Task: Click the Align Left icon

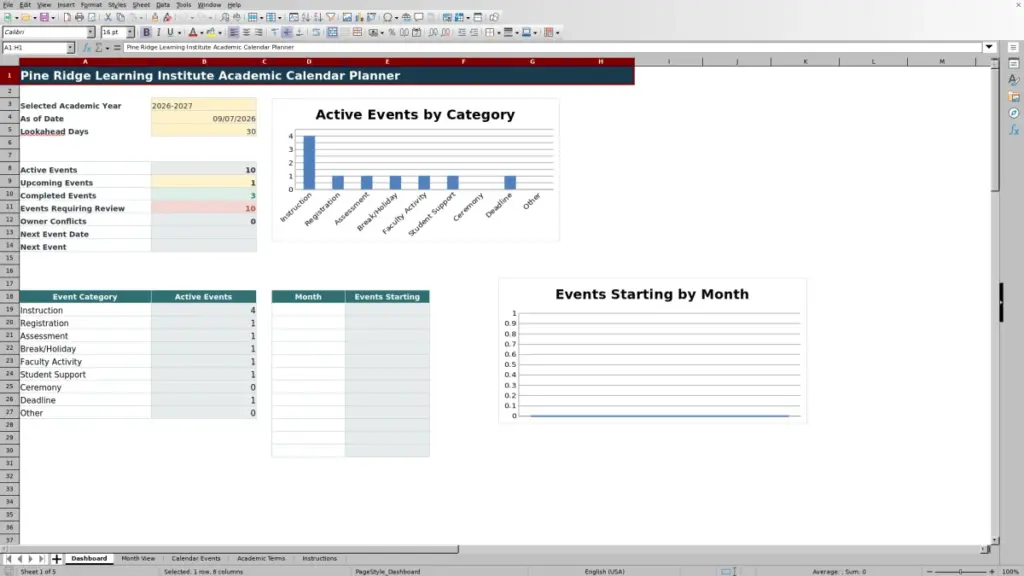Action: point(234,32)
